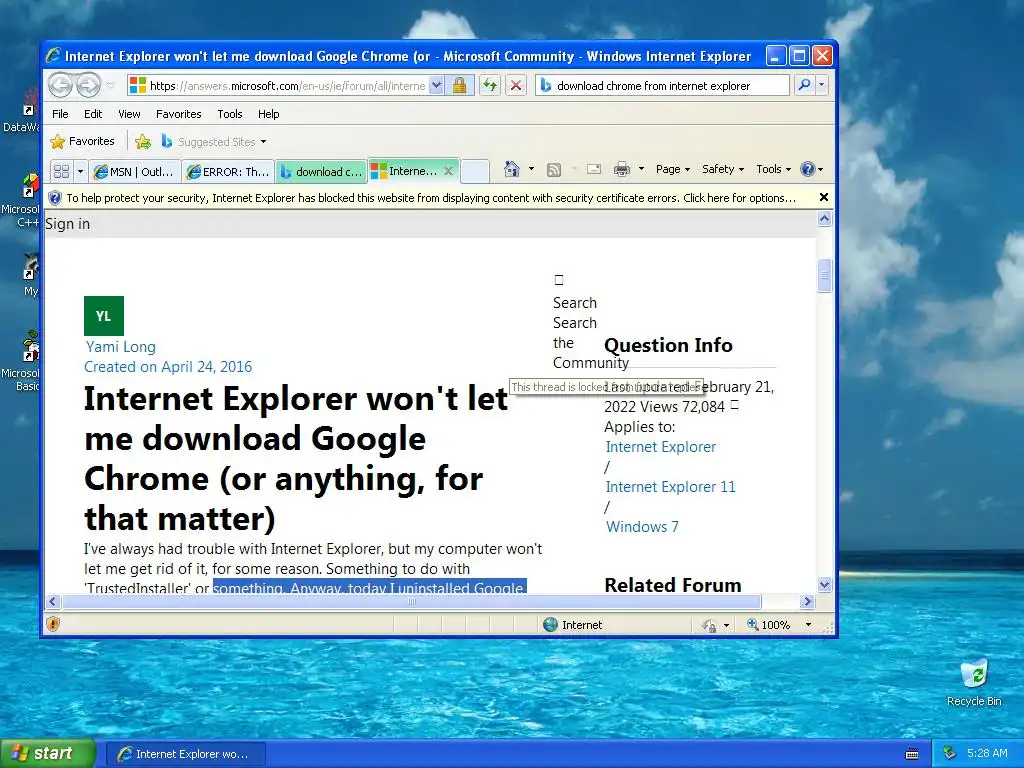Click the address bar URL field
Image resolution: width=1024 pixels, height=768 pixels.
point(287,86)
